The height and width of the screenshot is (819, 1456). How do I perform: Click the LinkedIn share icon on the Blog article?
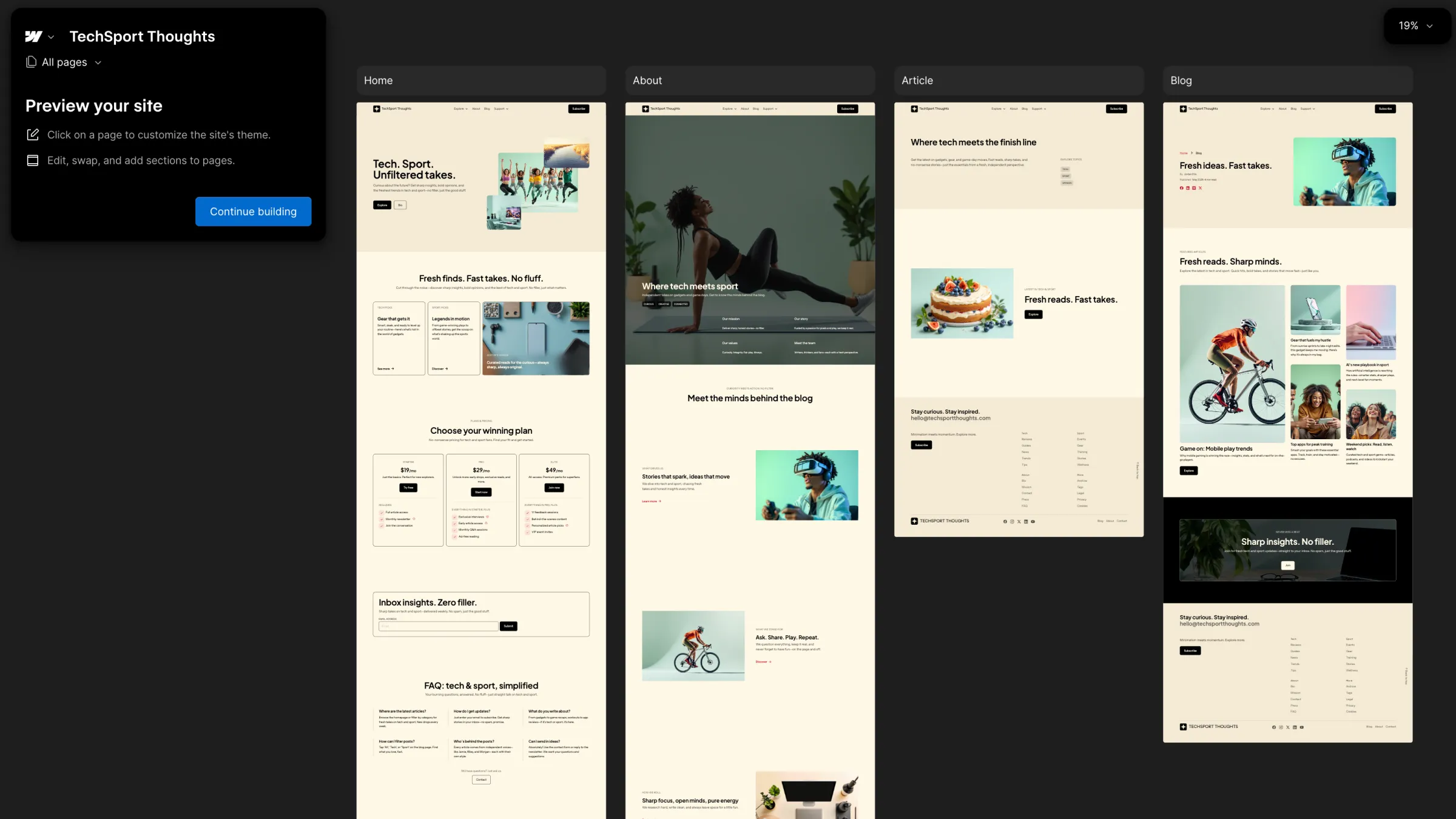(x=1188, y=188)
